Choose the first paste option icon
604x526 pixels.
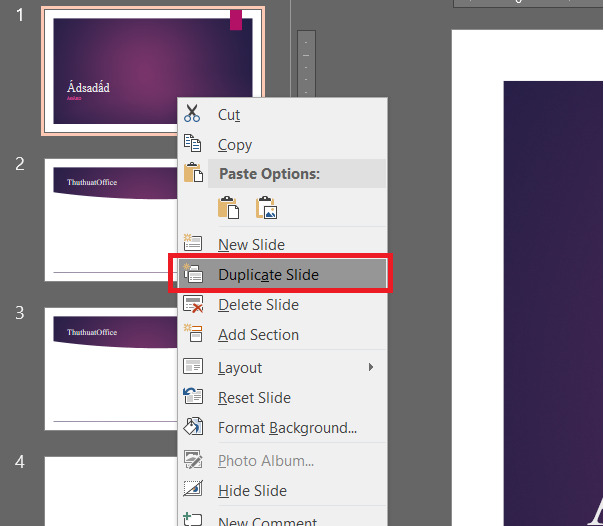click(x=229, y=208)
